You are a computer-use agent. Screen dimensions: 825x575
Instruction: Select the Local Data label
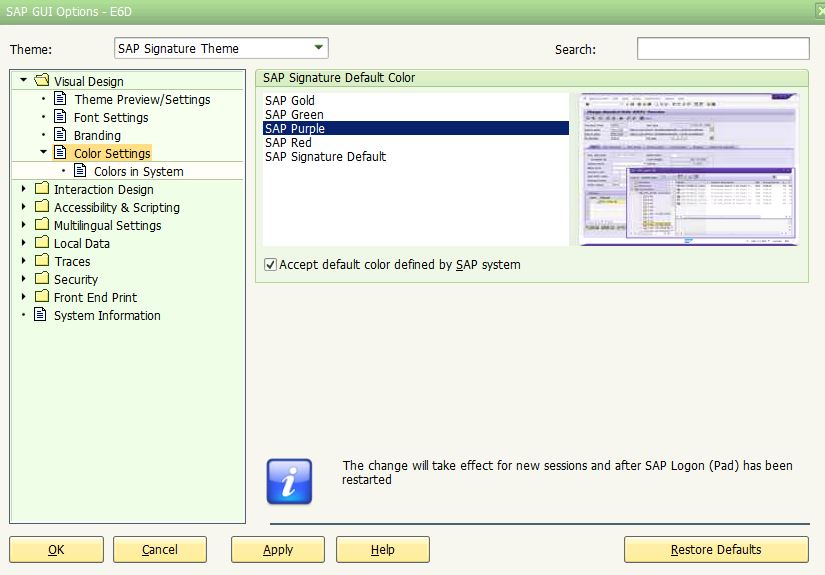pyautogui.click(x=82, y=243)
